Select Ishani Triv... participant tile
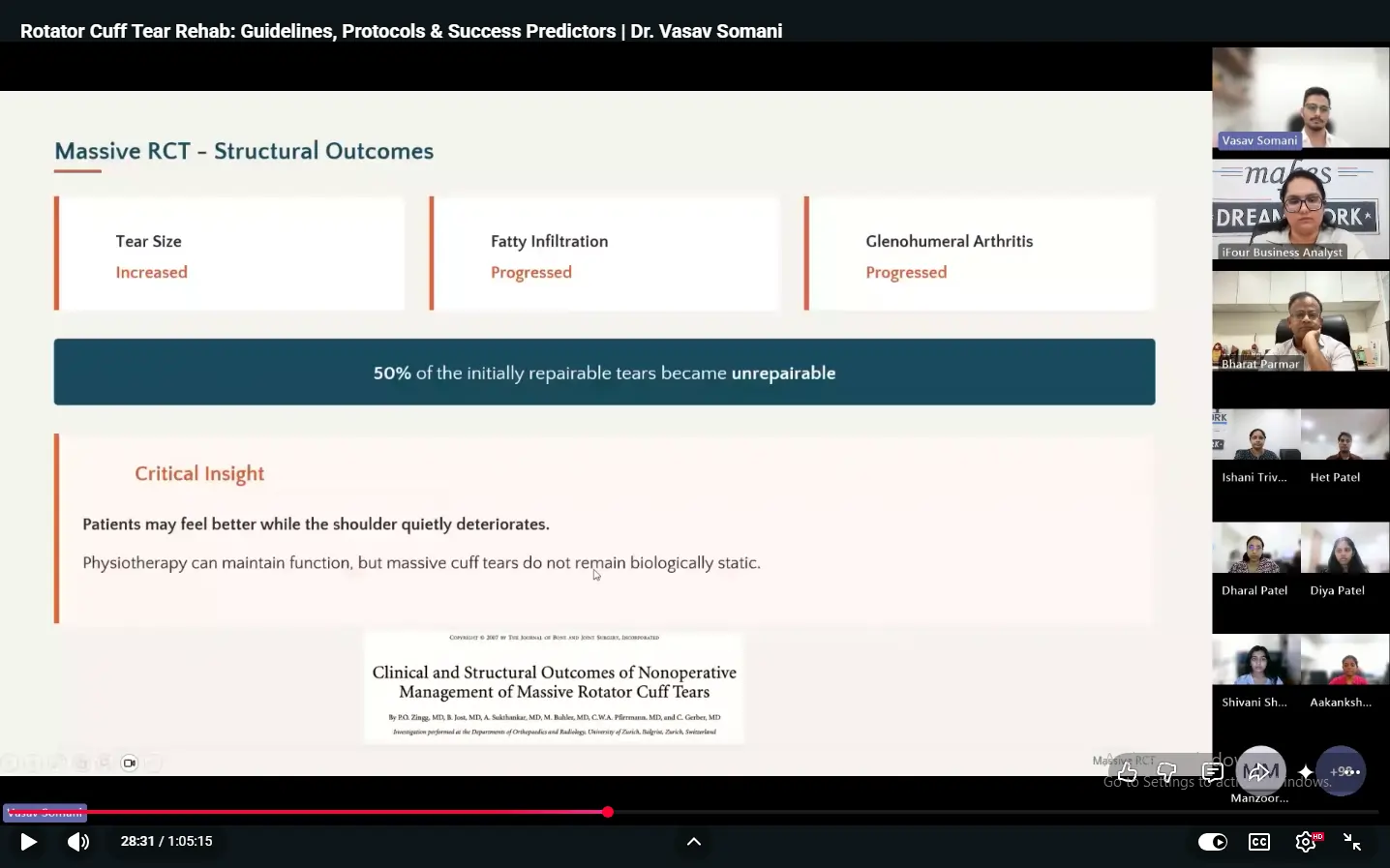The height and width of the screenshot is (868, 1390). [1256, 447]
